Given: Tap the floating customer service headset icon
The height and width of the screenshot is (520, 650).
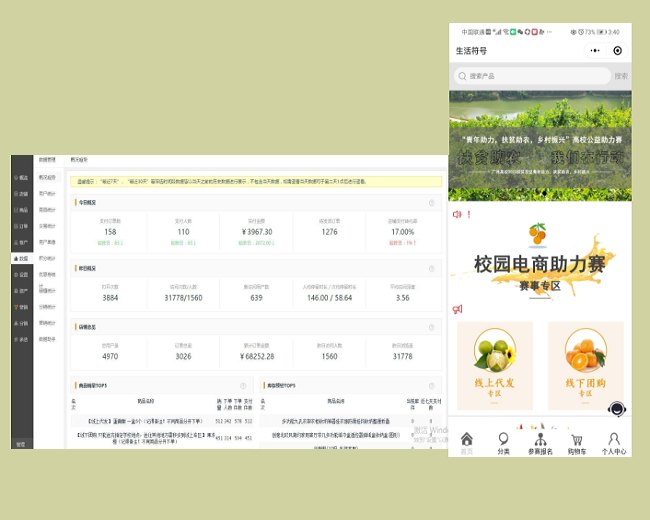Looking at the screenshot, I should [617, 409].
